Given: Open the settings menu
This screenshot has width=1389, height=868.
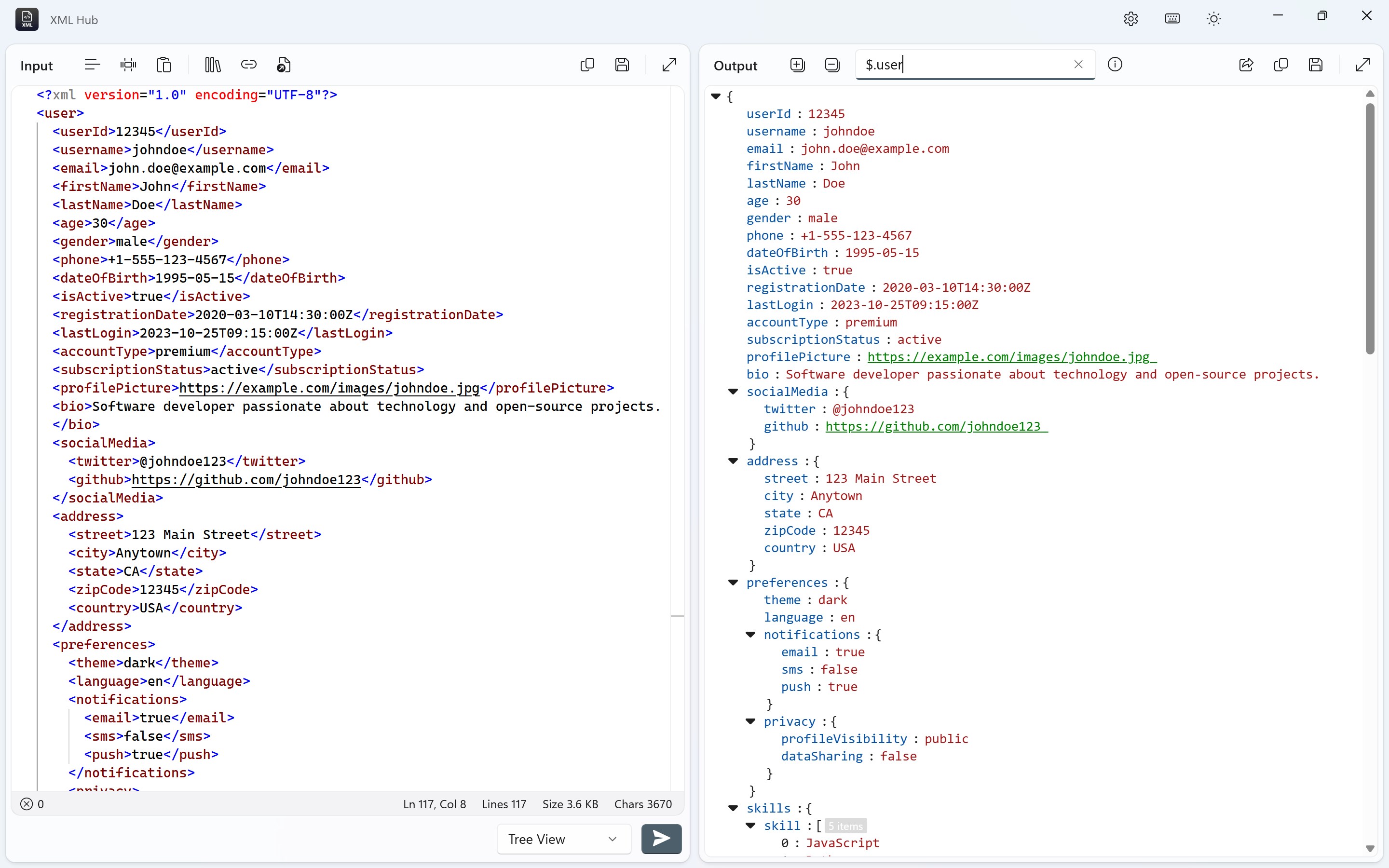Looking at the screenshot, I should 1130,18.
